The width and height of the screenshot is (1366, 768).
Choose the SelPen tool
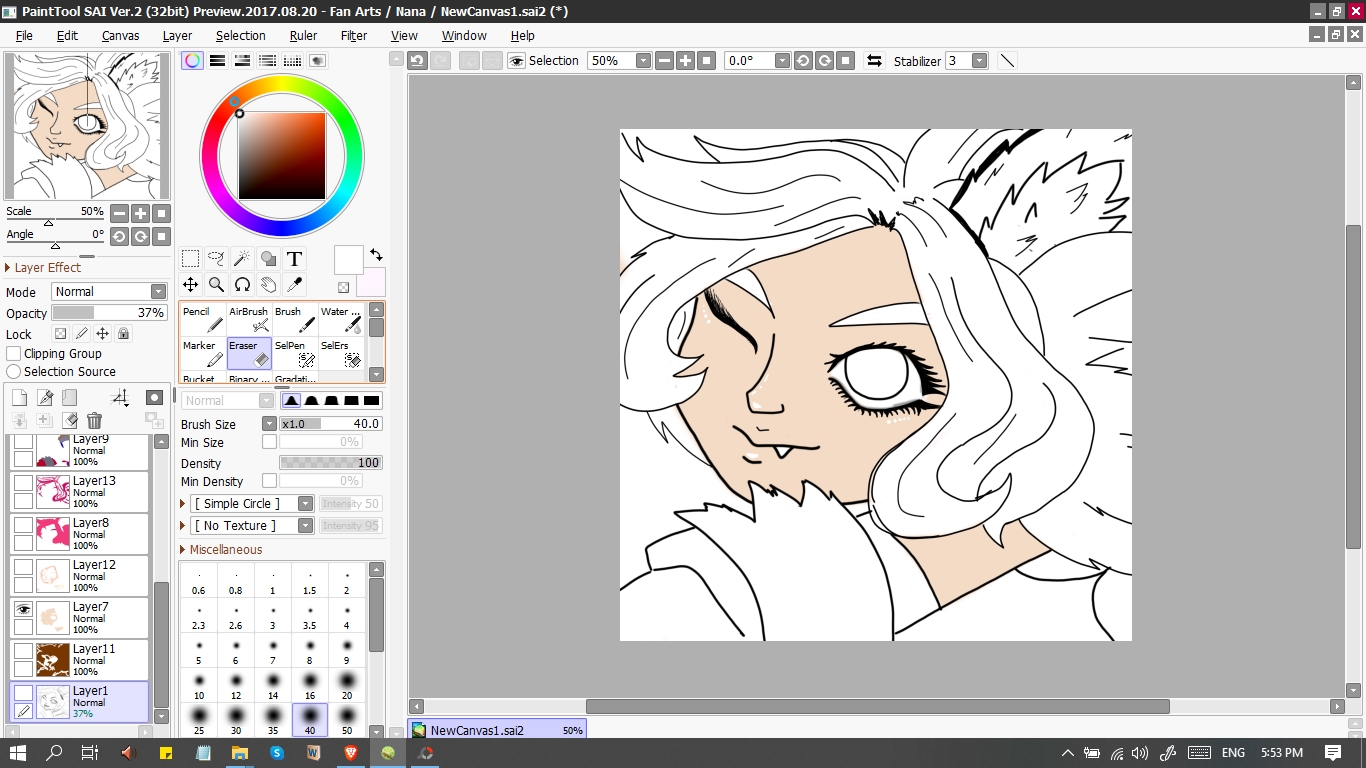pos(295,354)
